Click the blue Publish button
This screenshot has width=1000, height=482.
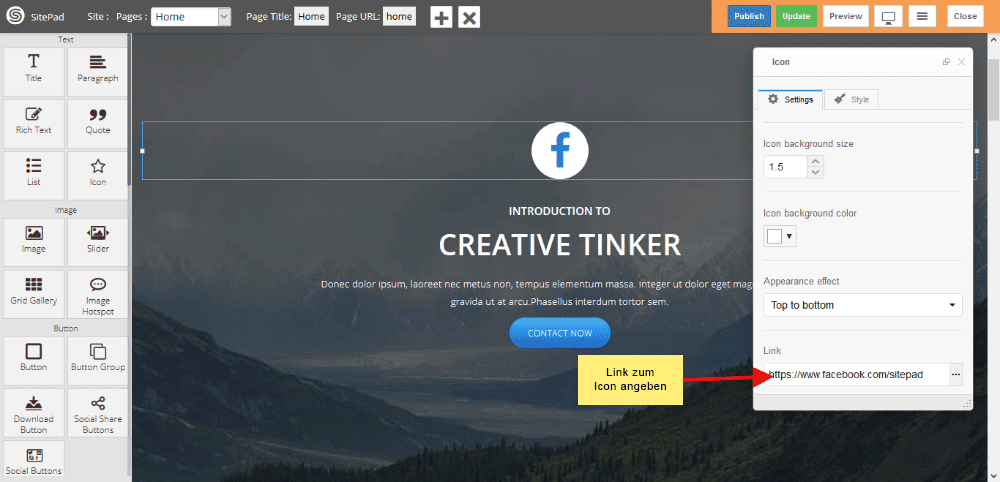(x=749, y=17)
